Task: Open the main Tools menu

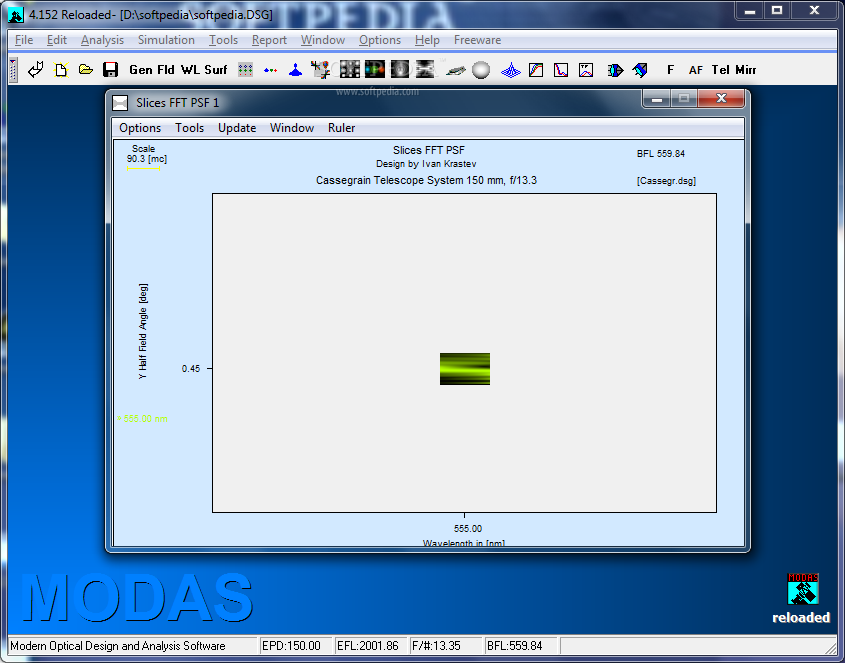Action: click(223, 40)
